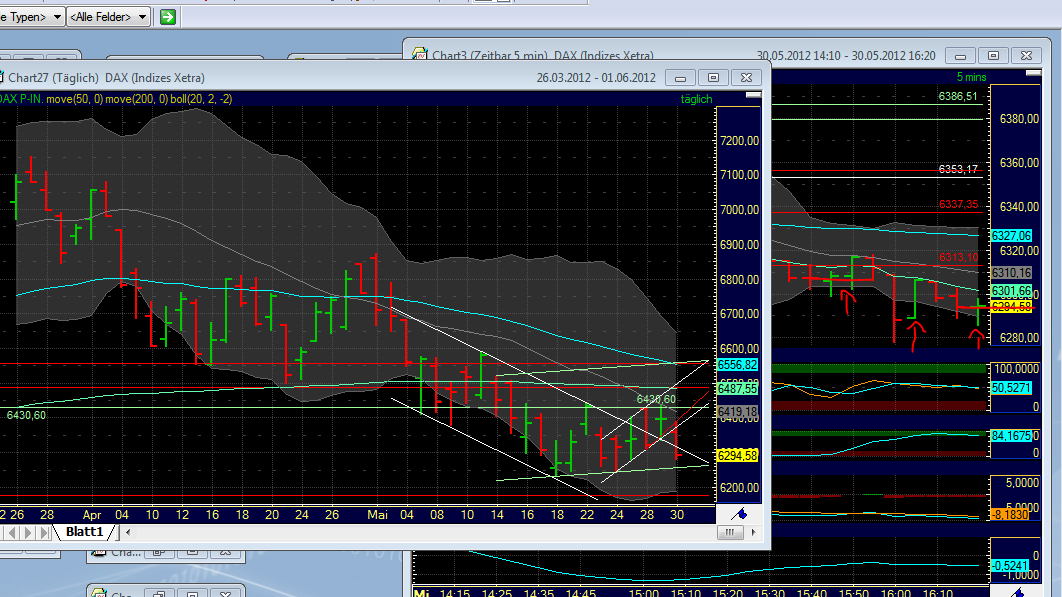Click the previous-sheet arrow icon in the sheet bar
This screenshot has width=1062, height=597.
point(13,533)
